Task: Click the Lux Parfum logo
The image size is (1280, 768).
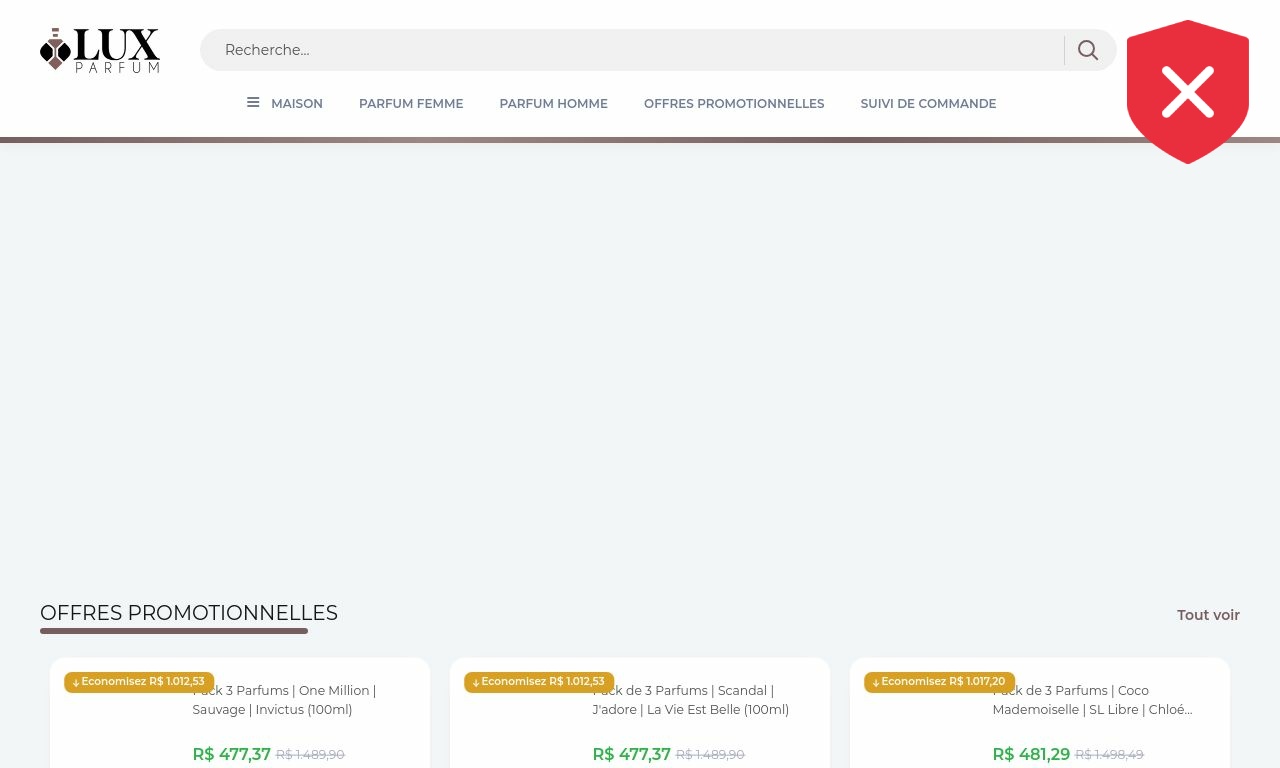Action: pos(100,50)
